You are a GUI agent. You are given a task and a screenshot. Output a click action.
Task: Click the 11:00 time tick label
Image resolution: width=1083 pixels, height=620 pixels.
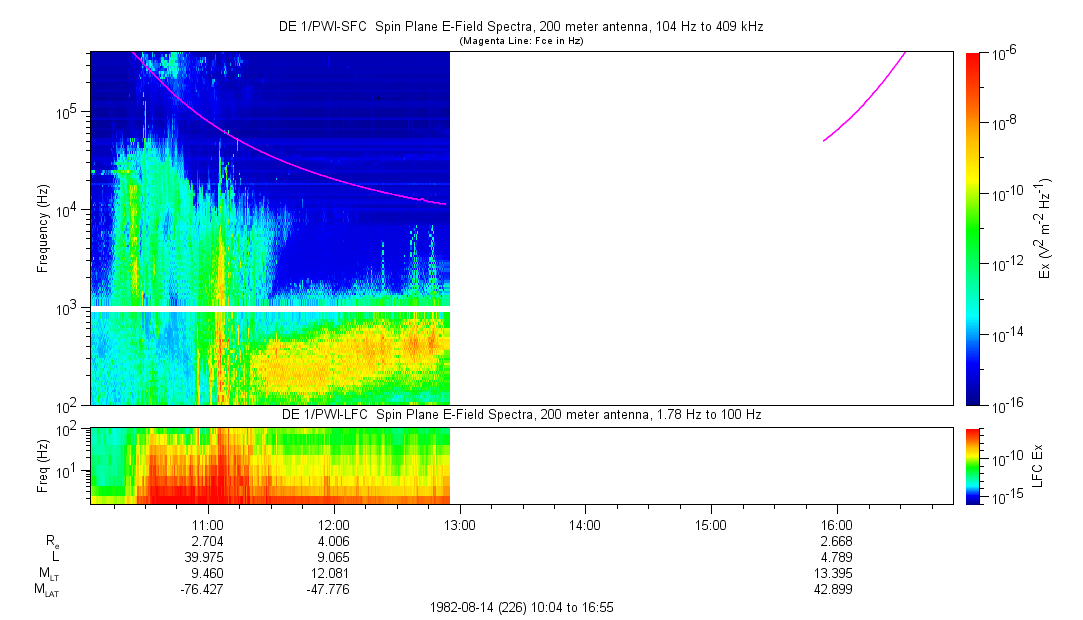pos(207,524)
